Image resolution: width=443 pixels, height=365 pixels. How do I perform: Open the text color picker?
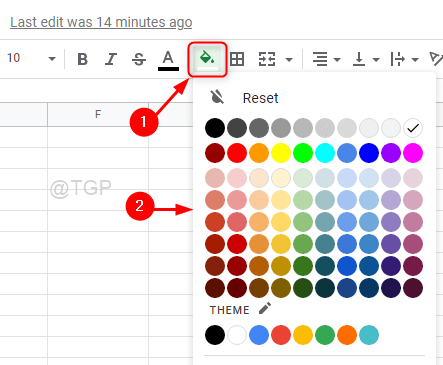click(168, 60)
